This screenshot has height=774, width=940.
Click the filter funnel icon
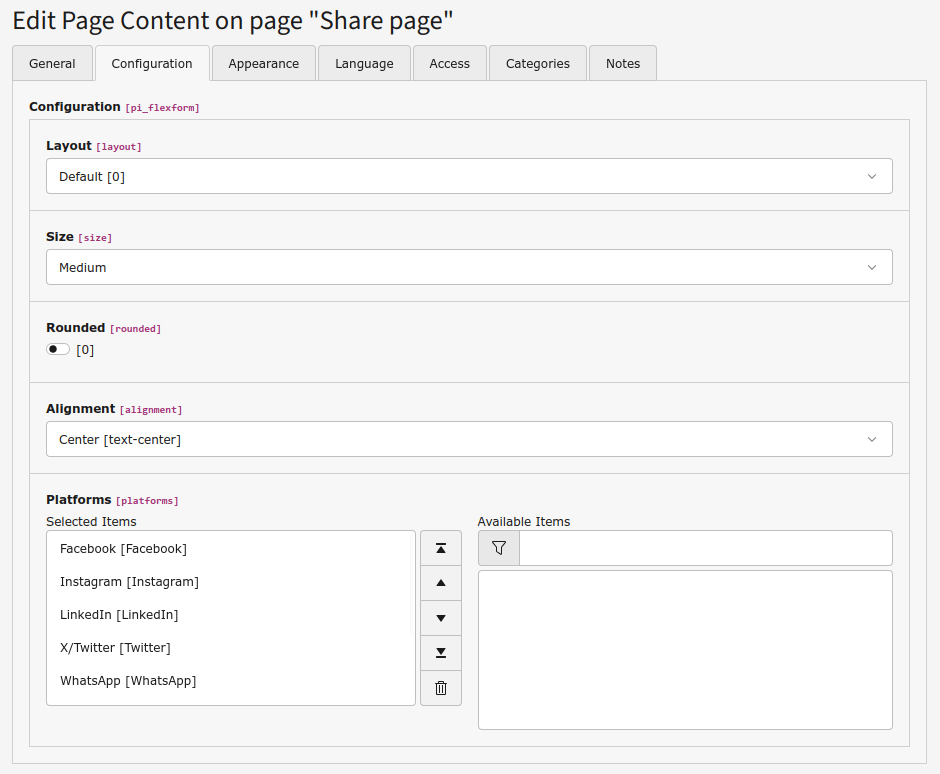tap(499, 548)
